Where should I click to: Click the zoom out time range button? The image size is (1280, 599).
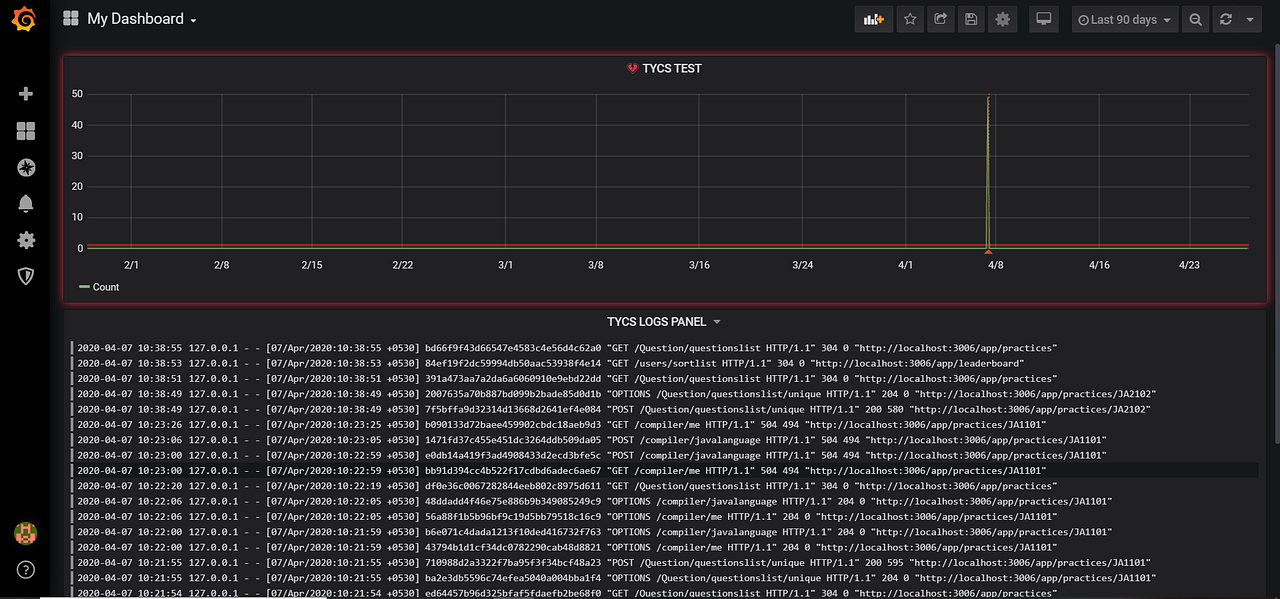pos(1195,18)
